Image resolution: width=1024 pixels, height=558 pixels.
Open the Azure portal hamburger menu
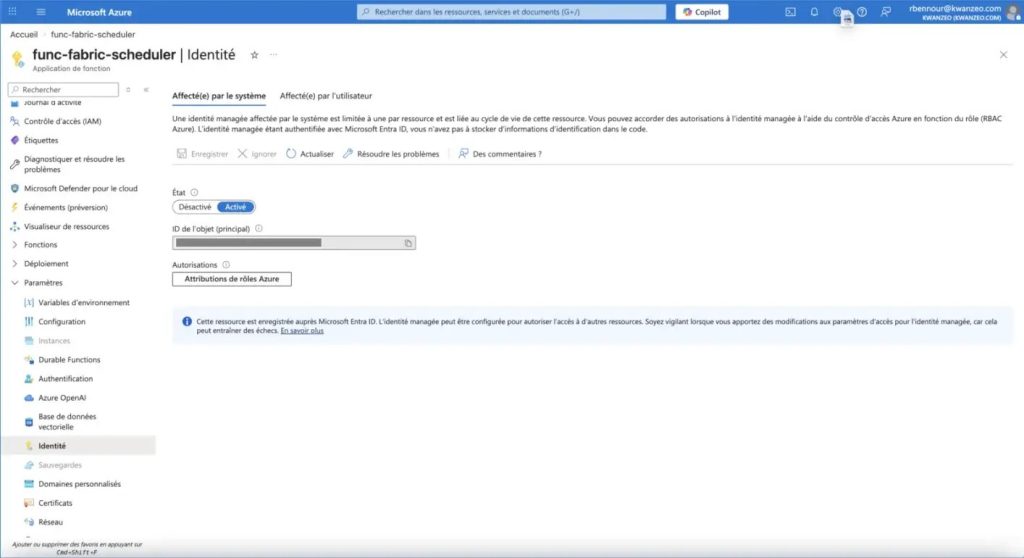[x=40, y=12]
